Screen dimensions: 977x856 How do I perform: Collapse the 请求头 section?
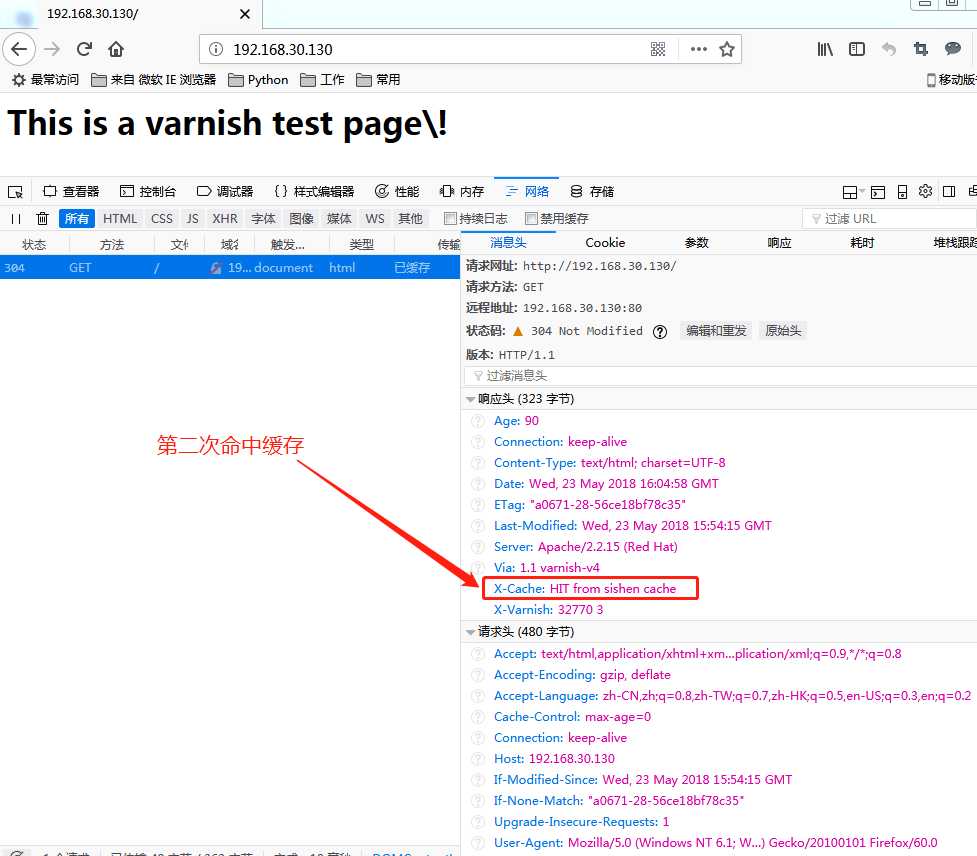coord(470,632)
